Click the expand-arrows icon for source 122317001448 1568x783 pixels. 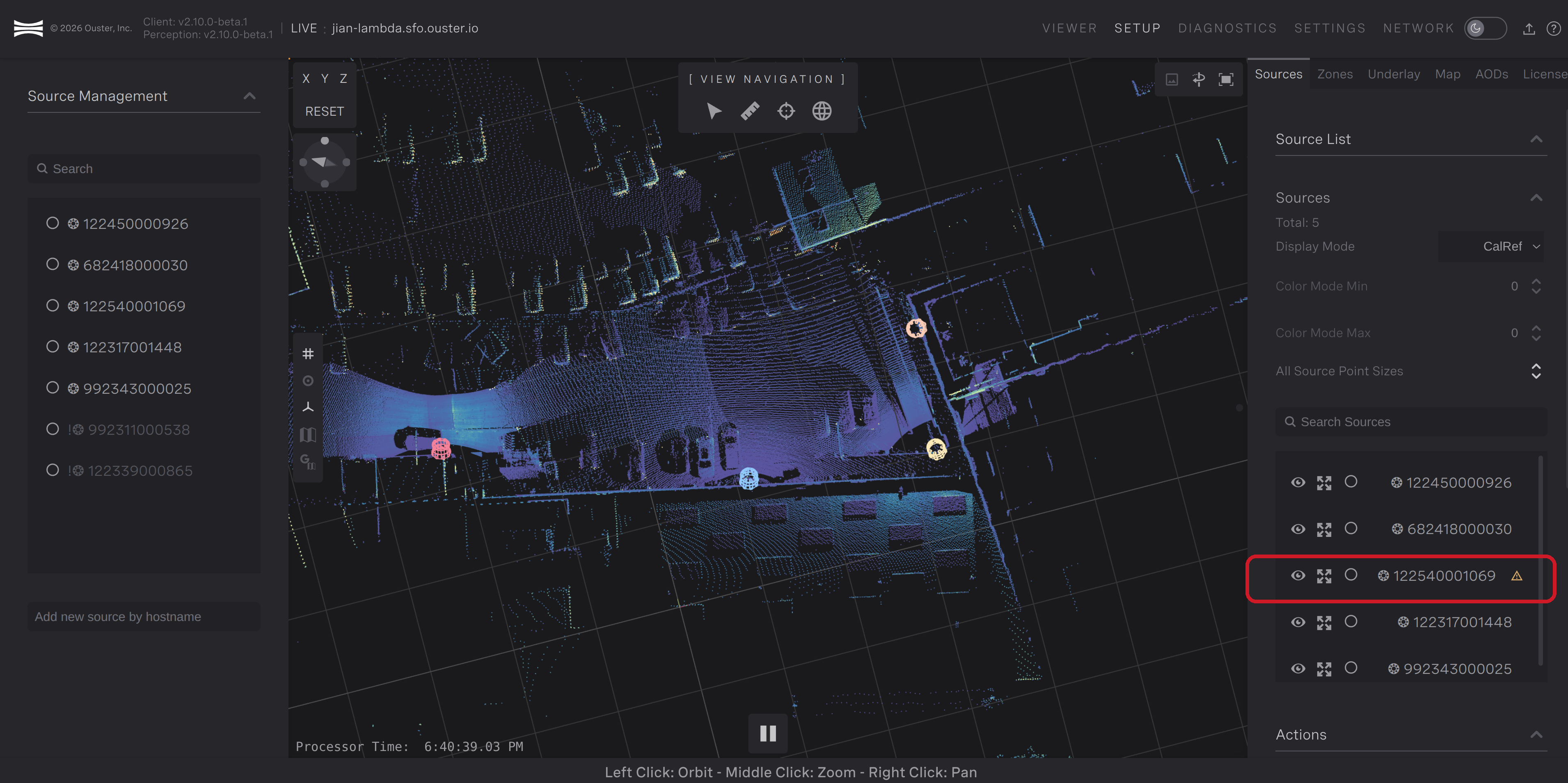coord(1324,622)
